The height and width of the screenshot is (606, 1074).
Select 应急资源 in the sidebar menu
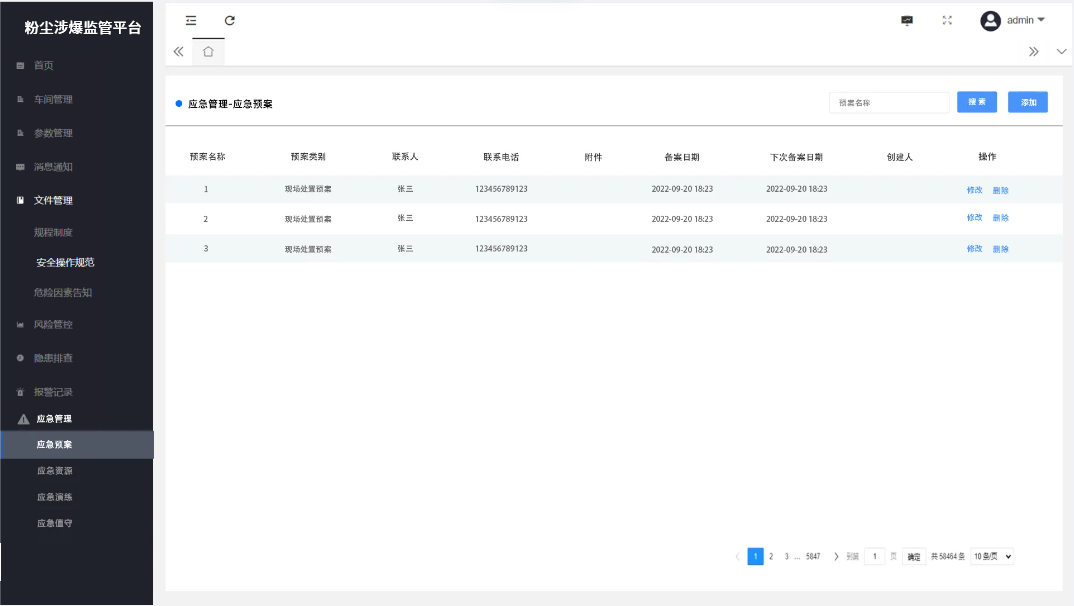tap(55, 470)
